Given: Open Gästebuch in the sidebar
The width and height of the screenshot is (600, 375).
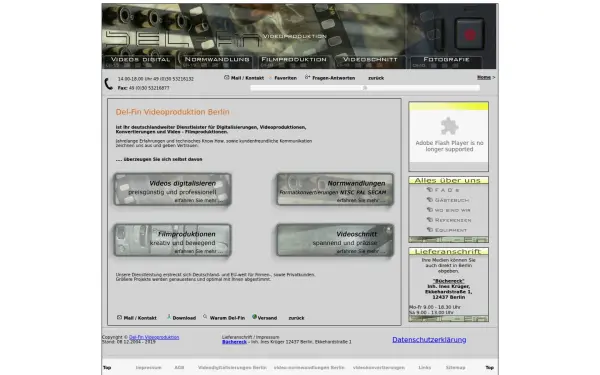Looking at the screenshot, I should tap(452, 200).
